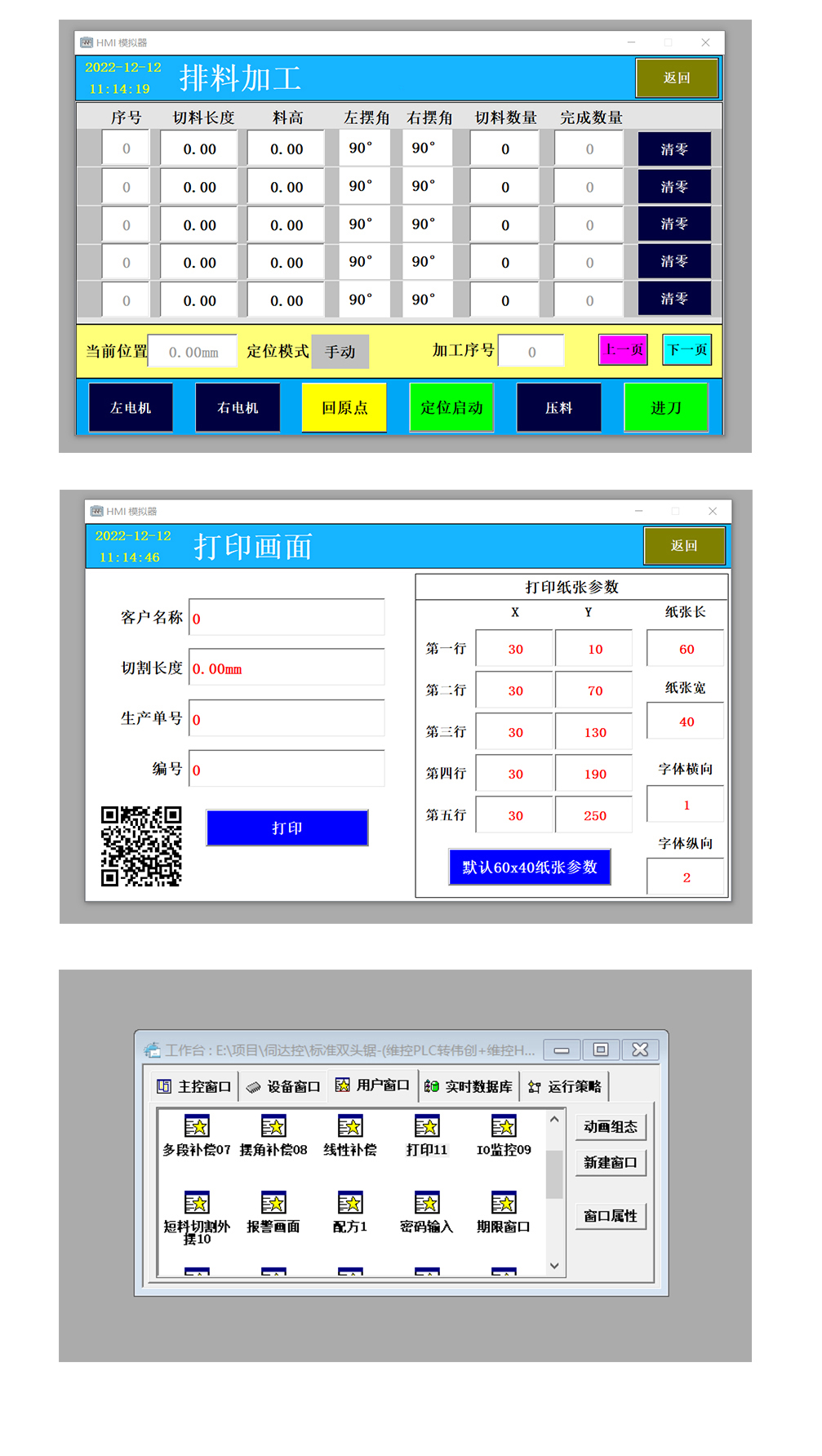This screenshot has width=822, height=1456.
Task: Select the 摆角补偿08 window icon
Action: [x=273, y=1127]
